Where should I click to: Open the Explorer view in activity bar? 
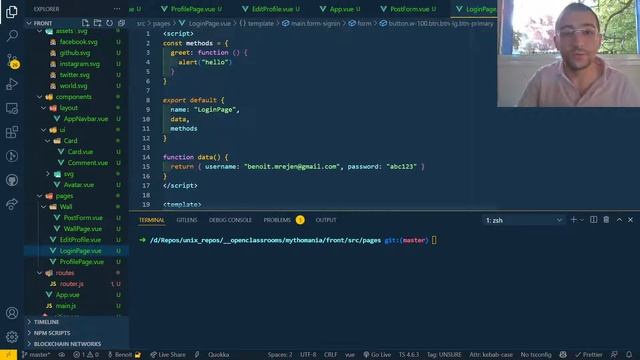point(12,11)
